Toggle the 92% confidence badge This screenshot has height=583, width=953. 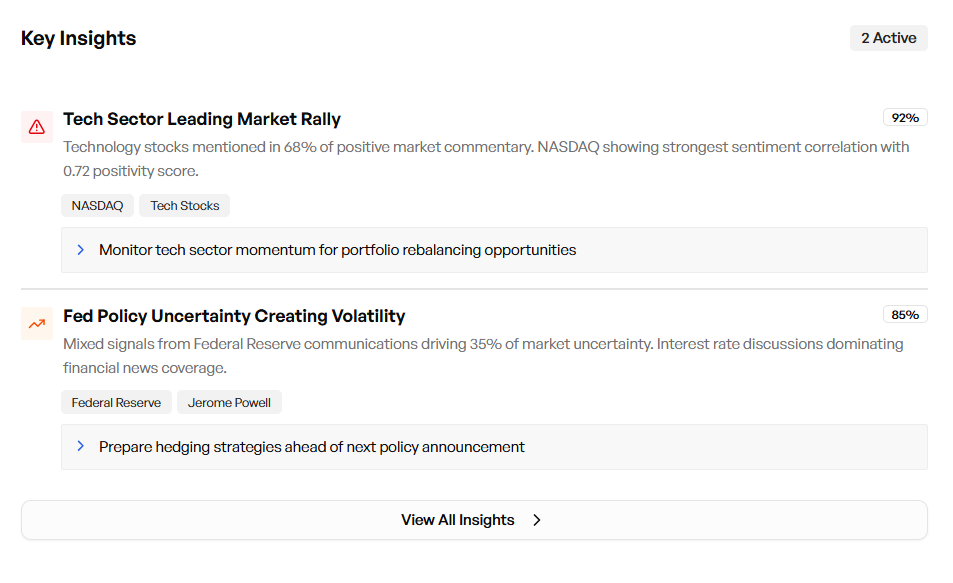[x=904, y=117]
